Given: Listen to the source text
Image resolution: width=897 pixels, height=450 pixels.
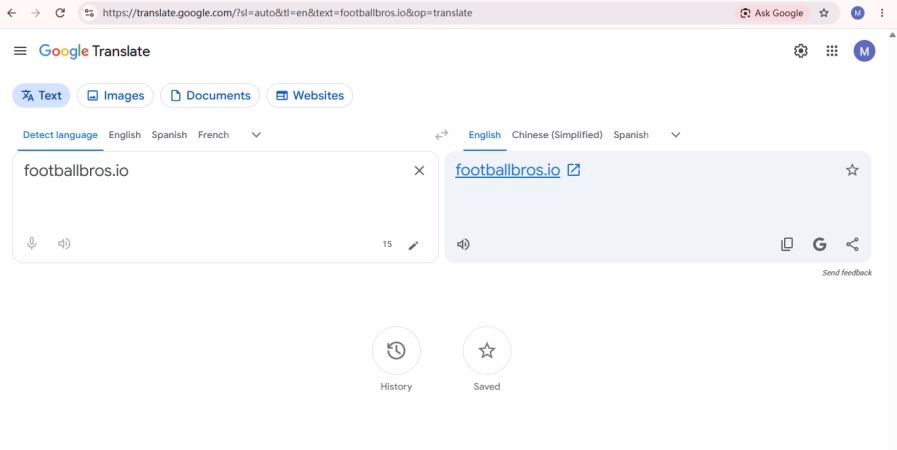Looking at the screenshot, I should (64, 244).
